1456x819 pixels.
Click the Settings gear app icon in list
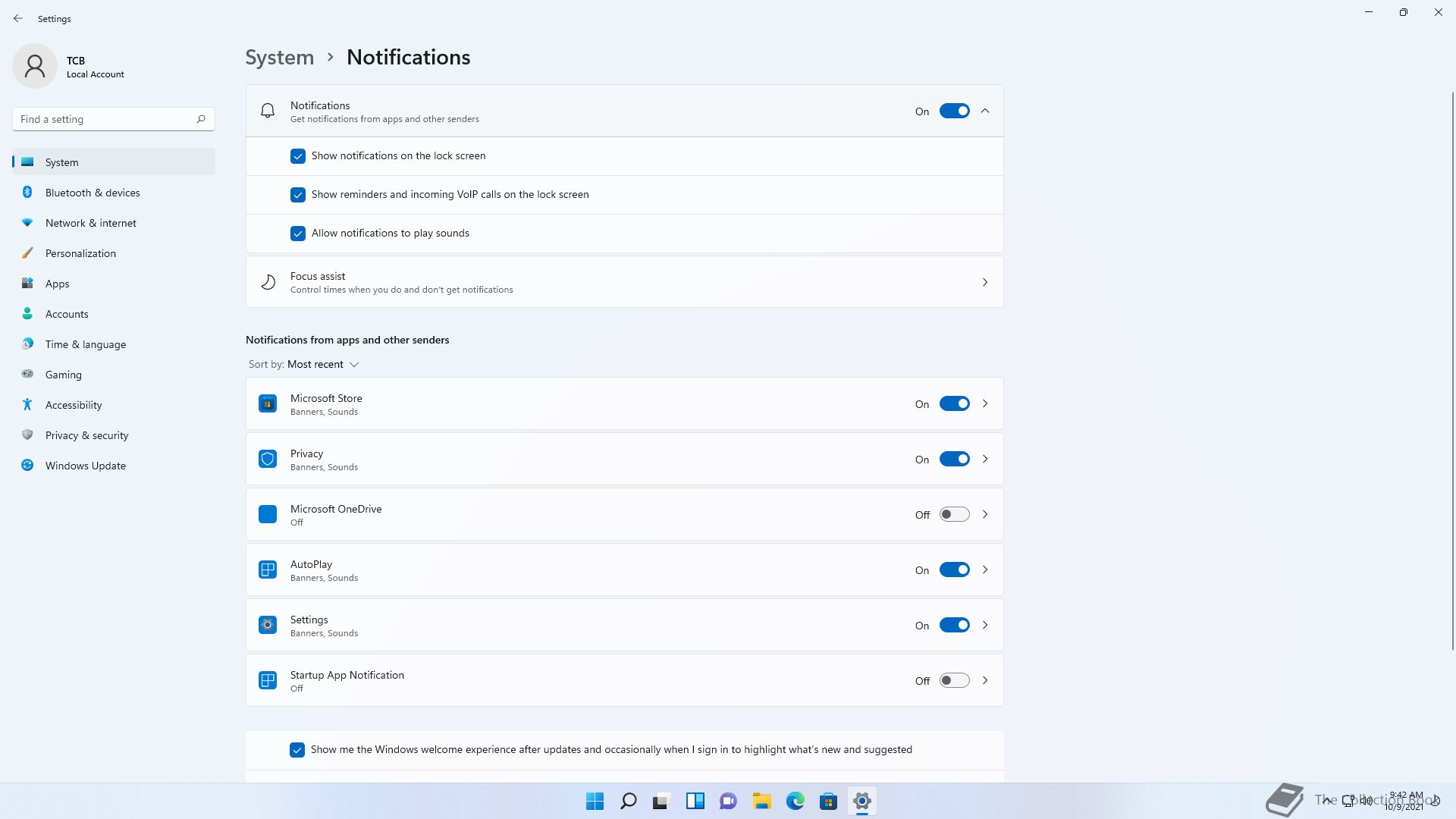(x=268, y=625)
